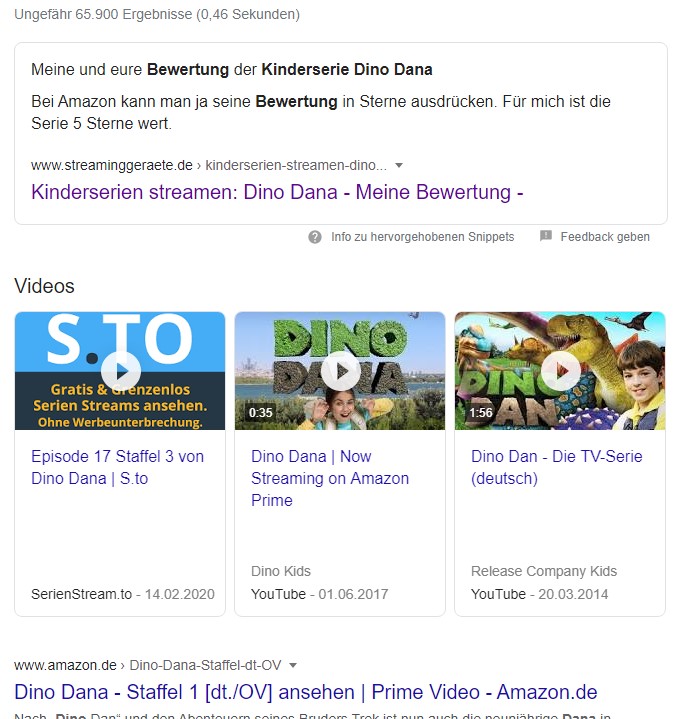The image size is (678, 719).
Task: Click the www.amazon.de breadcrumb URL
Action: (x=148, y=665)
